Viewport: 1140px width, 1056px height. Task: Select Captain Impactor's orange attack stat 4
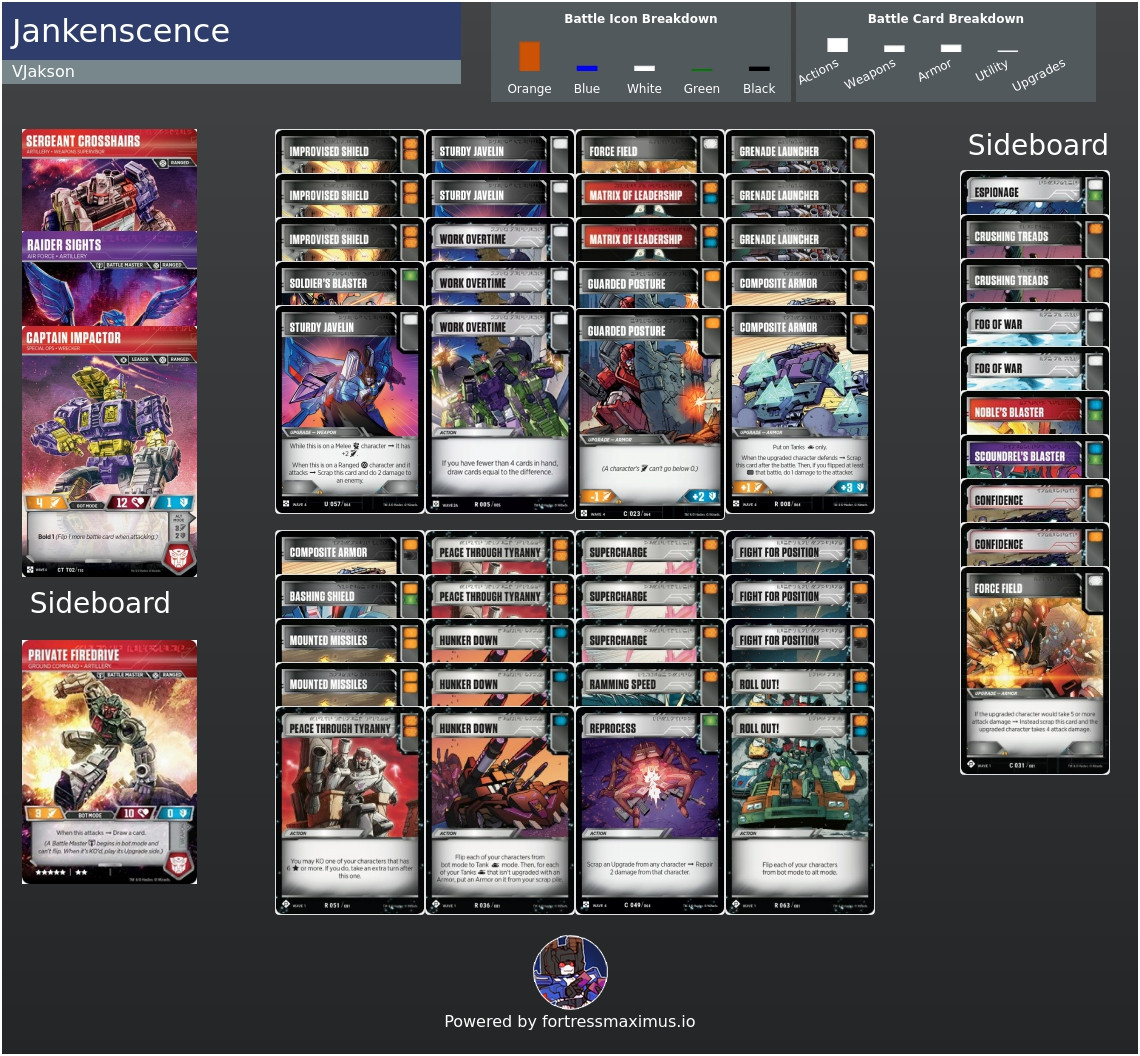tap(48, 503)
